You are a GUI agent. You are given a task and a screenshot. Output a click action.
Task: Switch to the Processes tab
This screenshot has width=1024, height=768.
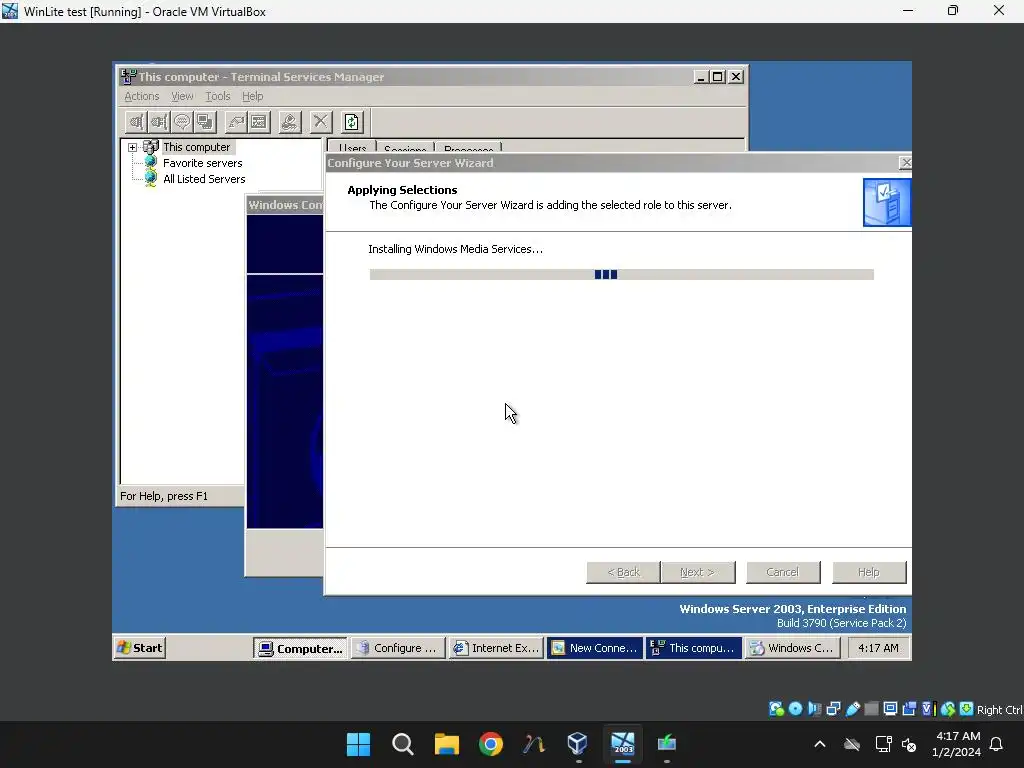coord(468,148)
